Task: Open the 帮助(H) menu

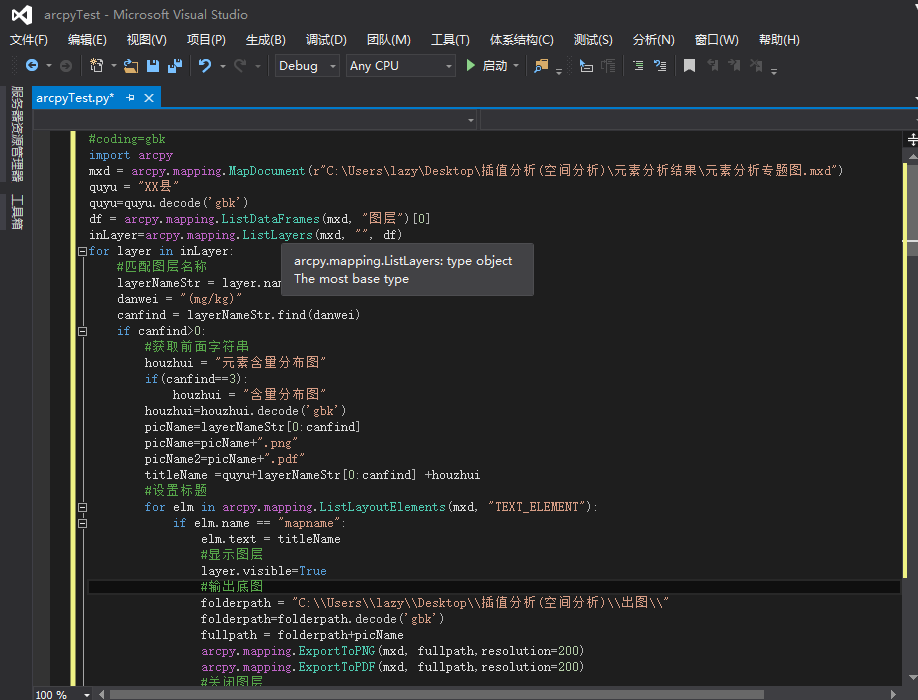Action: [x=779, y=40]
